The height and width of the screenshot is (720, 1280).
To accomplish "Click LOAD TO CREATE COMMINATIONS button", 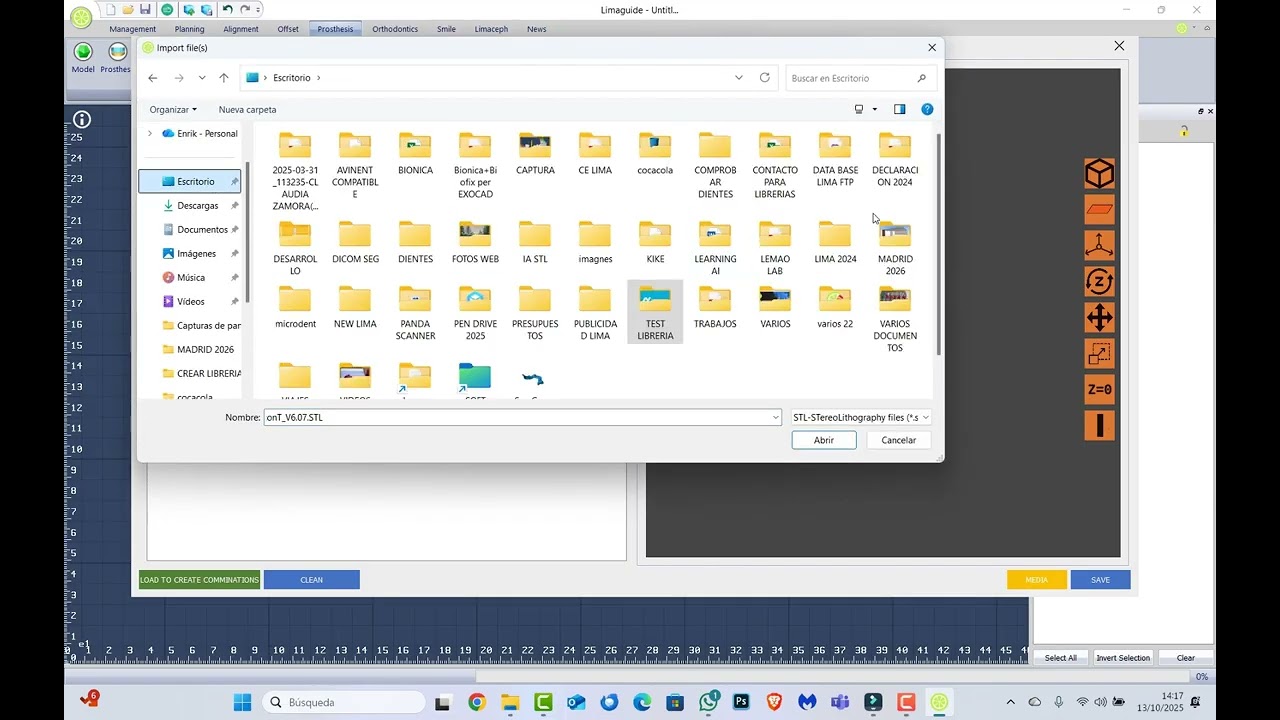I will coord(199,580).
